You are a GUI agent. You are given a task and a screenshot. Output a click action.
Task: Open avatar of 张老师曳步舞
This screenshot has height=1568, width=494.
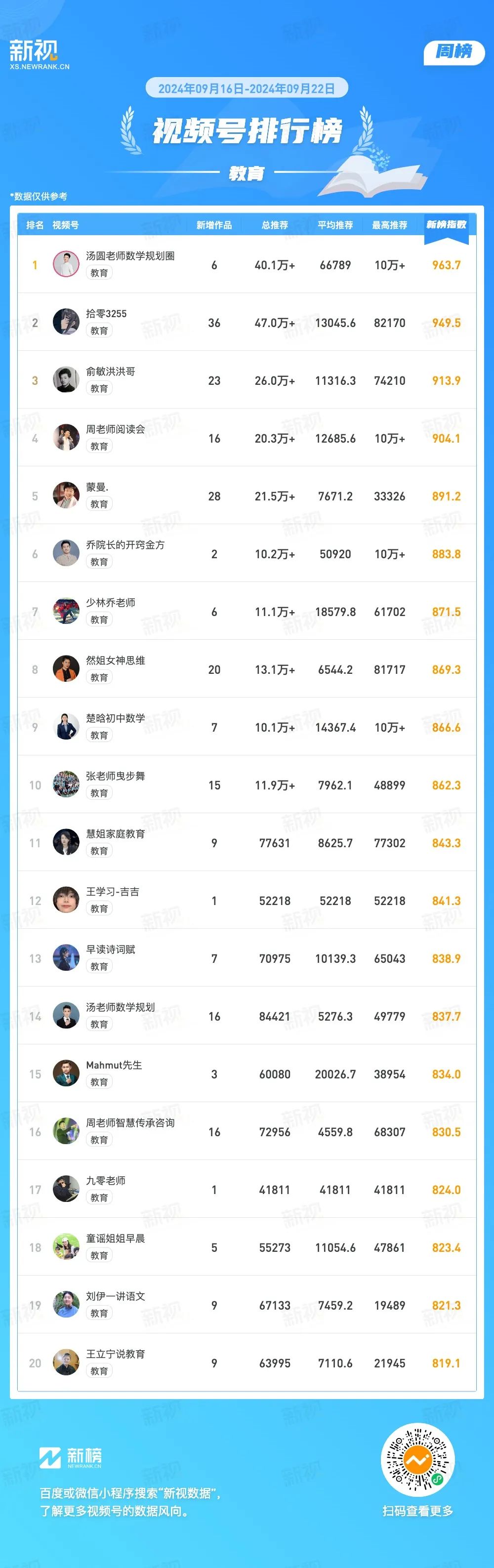tap(66, 784)
